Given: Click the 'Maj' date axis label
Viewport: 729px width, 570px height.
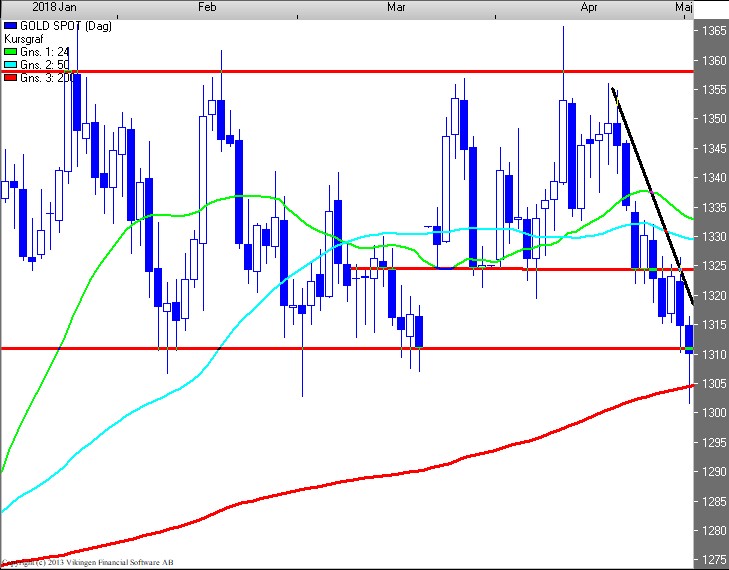Looking at the screenshot, I should [x=684, y=7].
